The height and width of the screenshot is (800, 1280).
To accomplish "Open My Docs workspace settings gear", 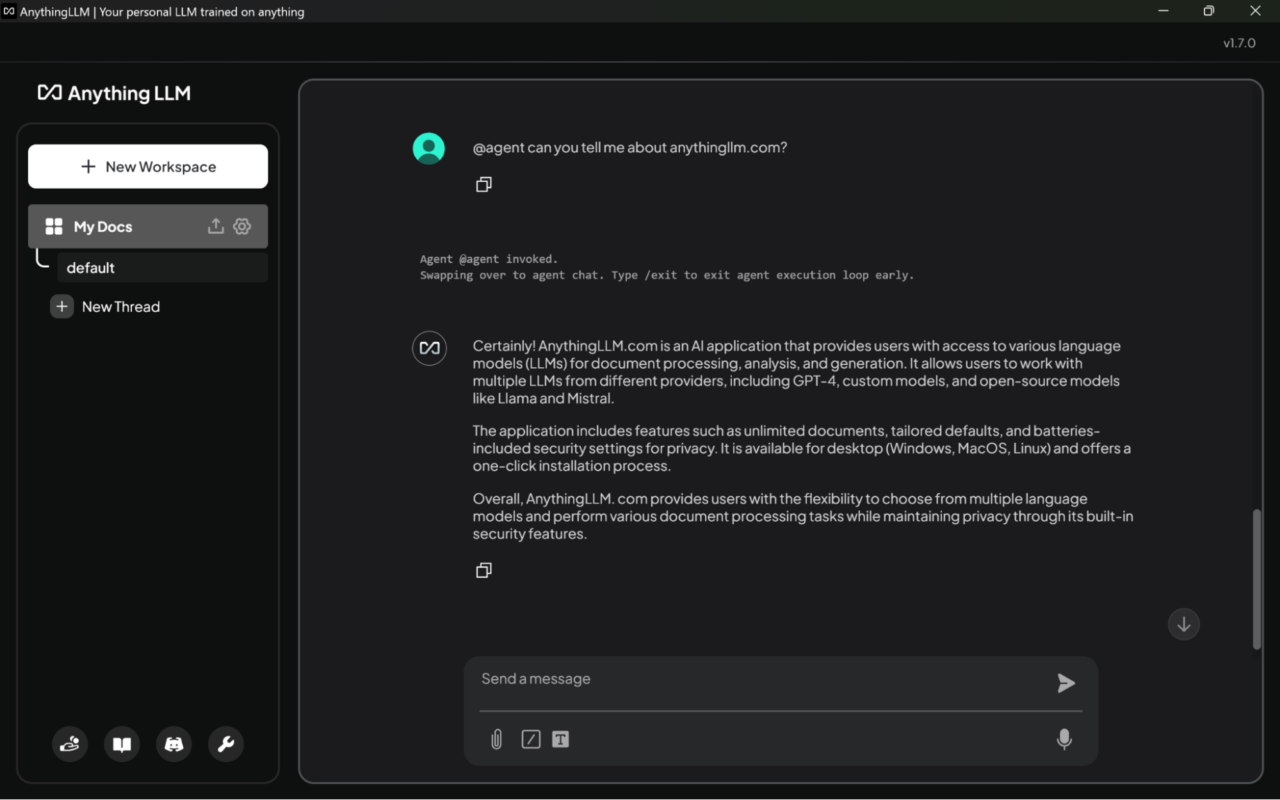I will click(x=242, y=227).
